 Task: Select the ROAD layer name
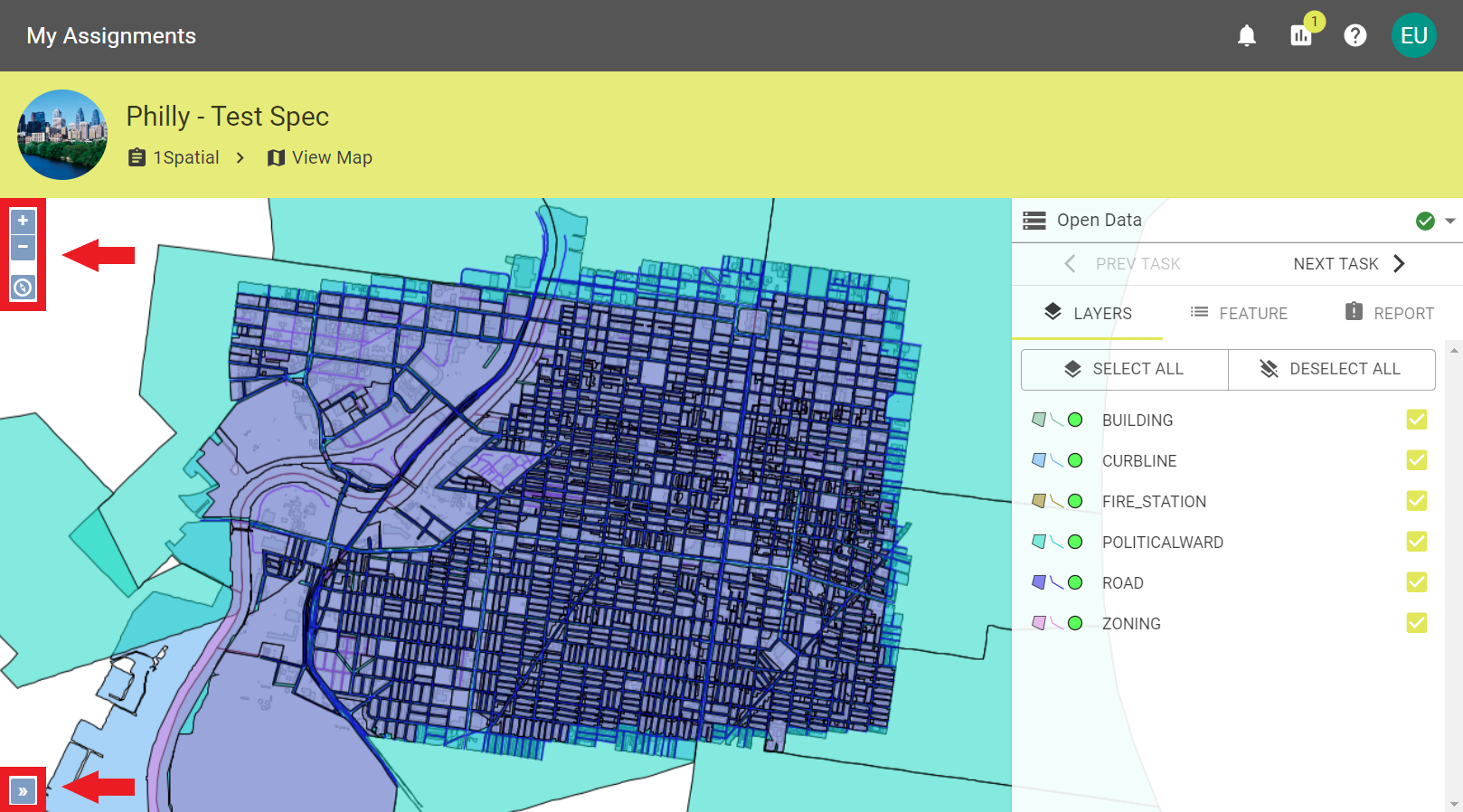click(x=1123, y=583)
